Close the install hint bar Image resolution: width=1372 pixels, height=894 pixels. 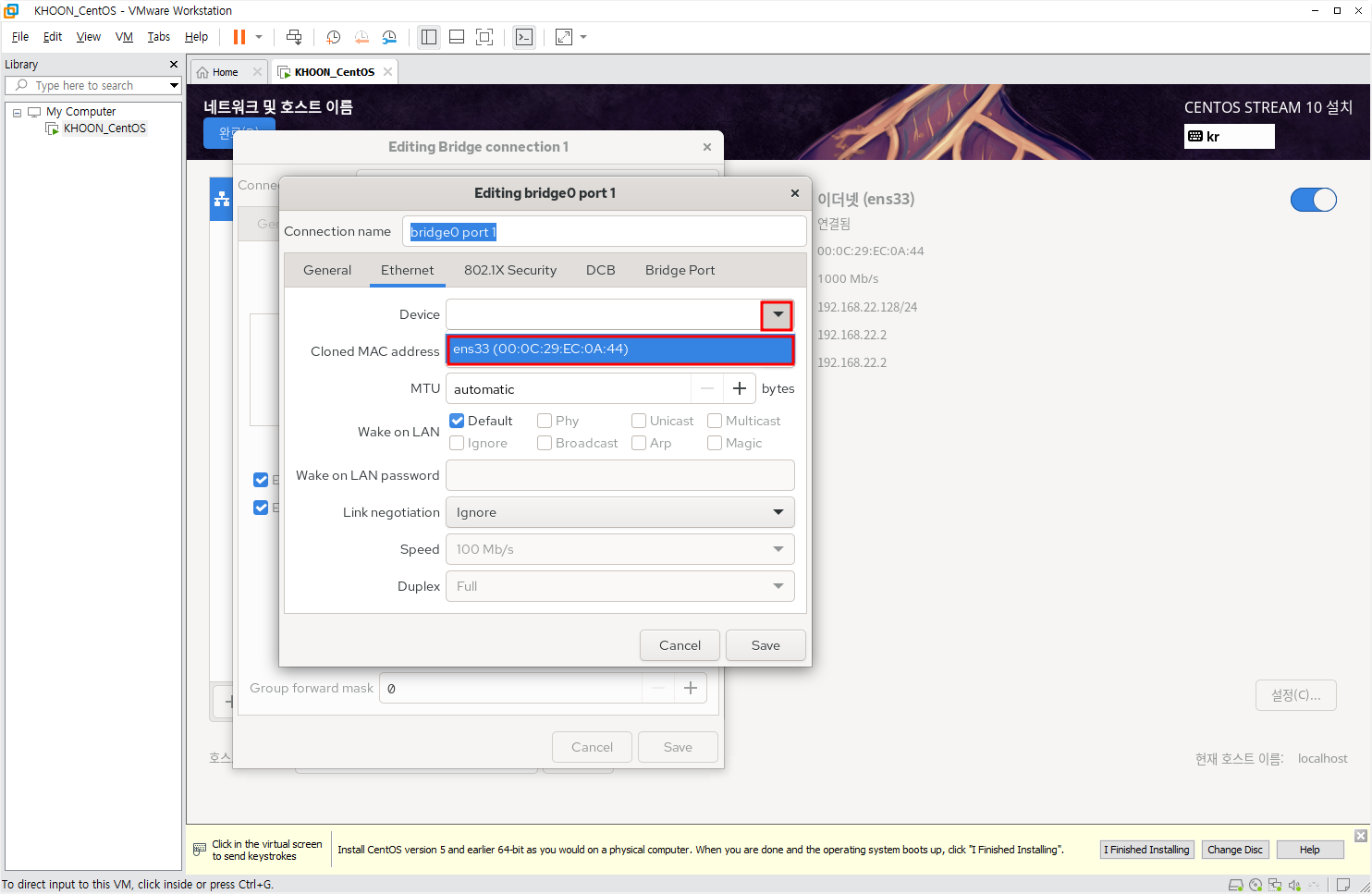tap(1361, 836)
